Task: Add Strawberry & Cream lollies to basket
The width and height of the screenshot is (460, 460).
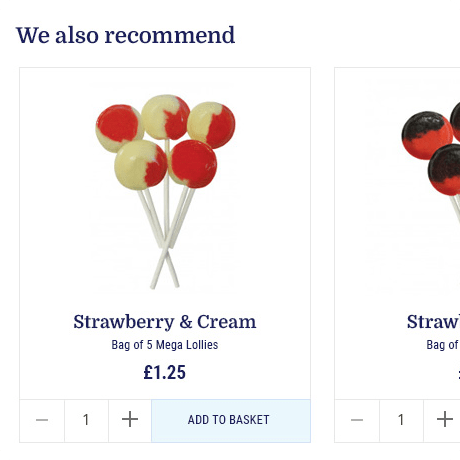Action: [x=231, y=420]
